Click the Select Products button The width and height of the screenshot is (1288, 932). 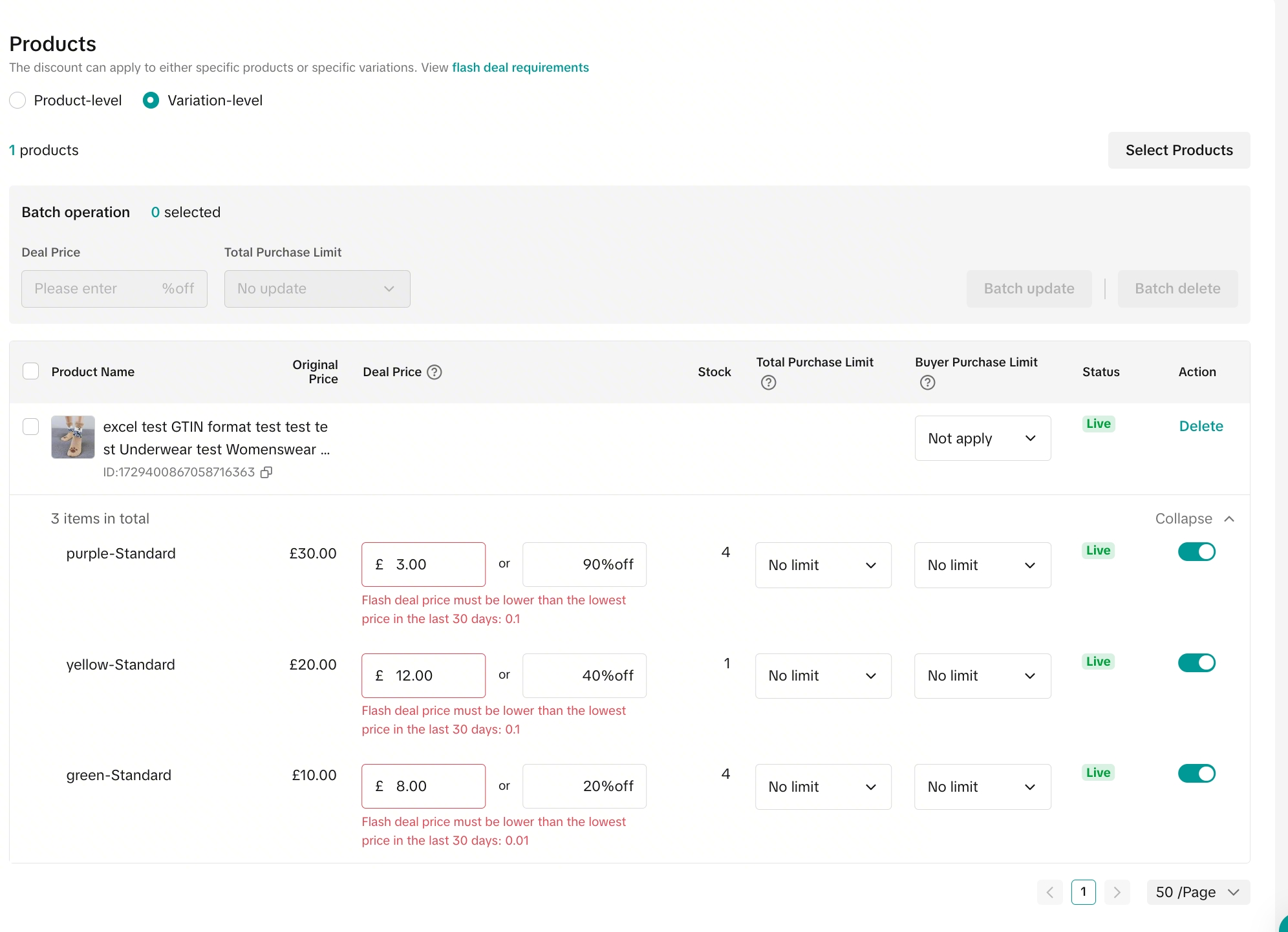coord(1179,151)
